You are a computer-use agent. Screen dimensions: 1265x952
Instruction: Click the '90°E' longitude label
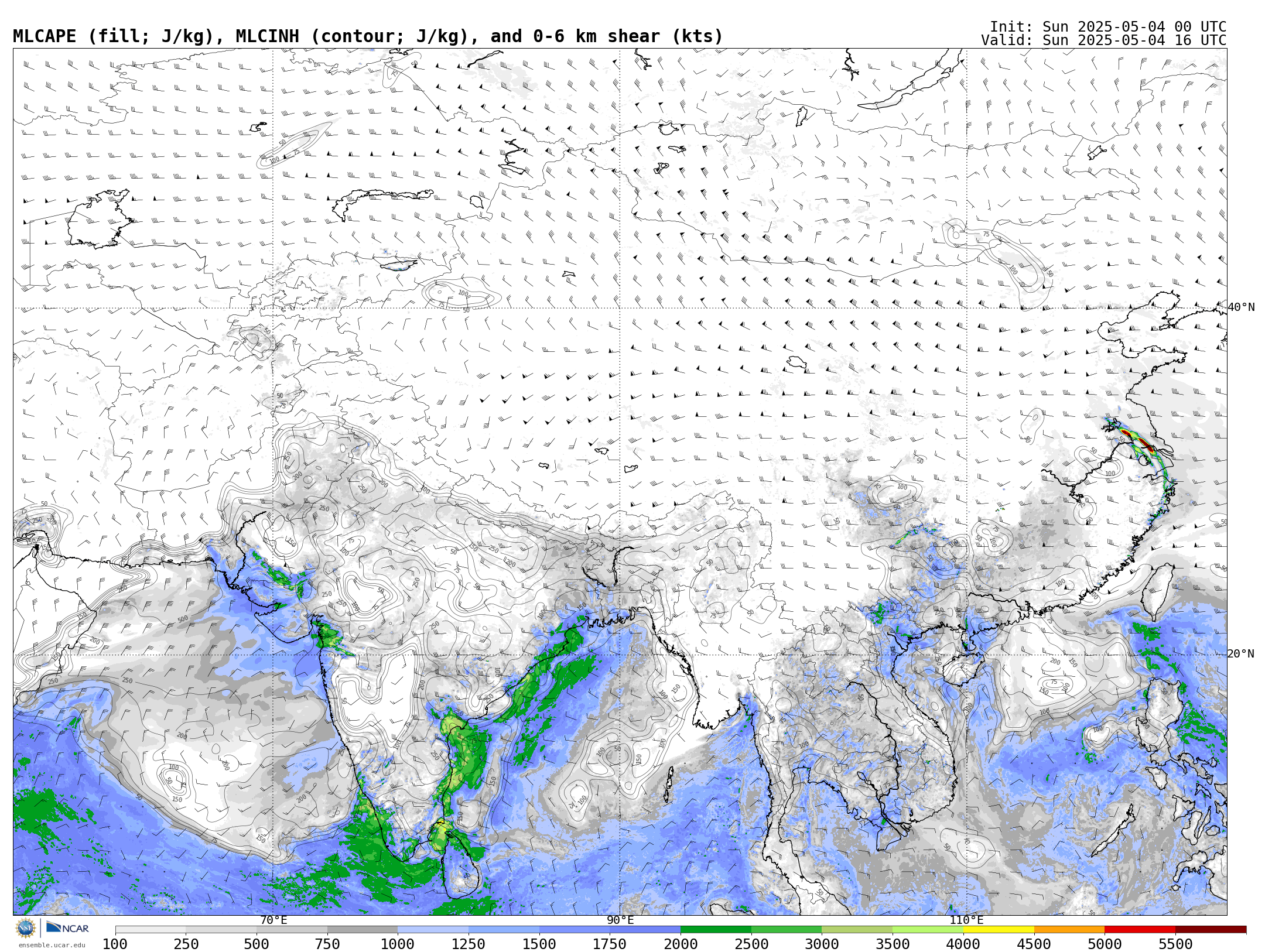pyautogui.click(x=620, y=920)
